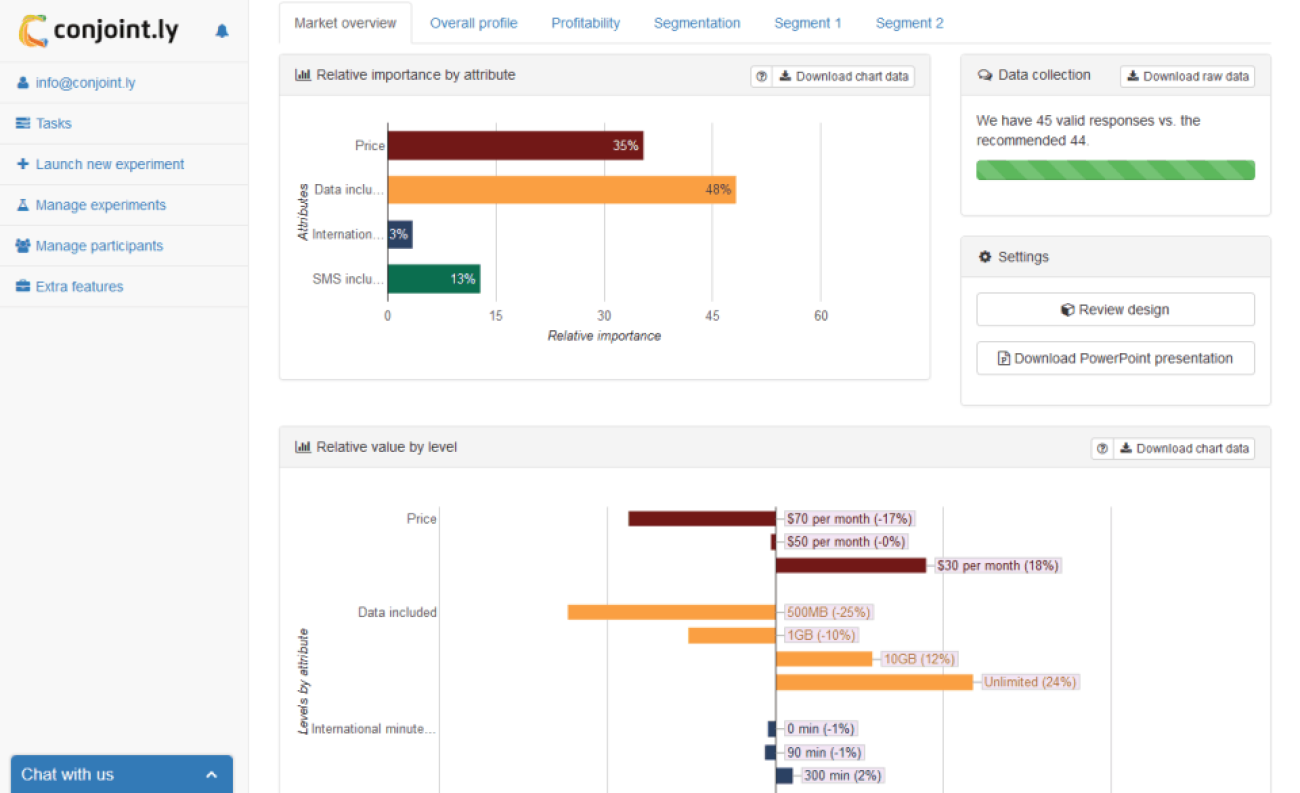Click the conjoint.ly logo
The image size is (1300, 793).
(99, 31)
